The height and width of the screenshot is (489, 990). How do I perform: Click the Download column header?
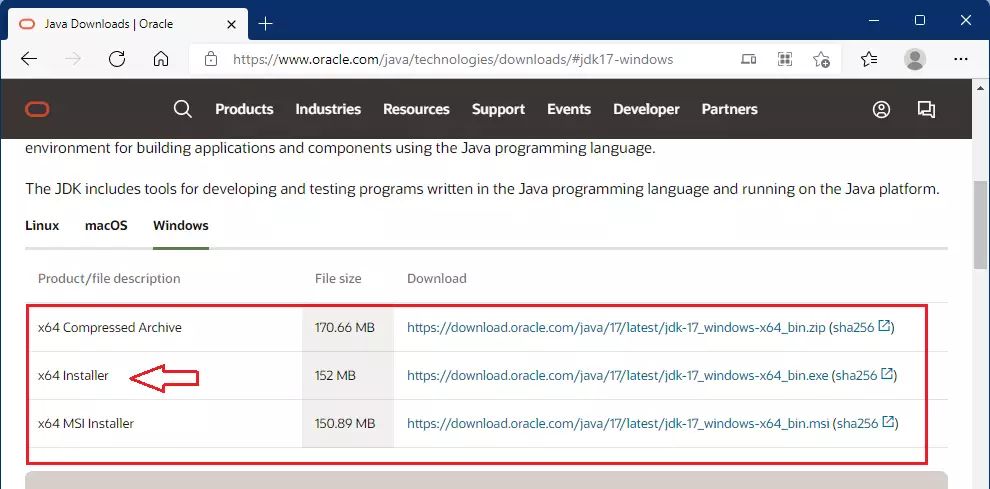437,279
